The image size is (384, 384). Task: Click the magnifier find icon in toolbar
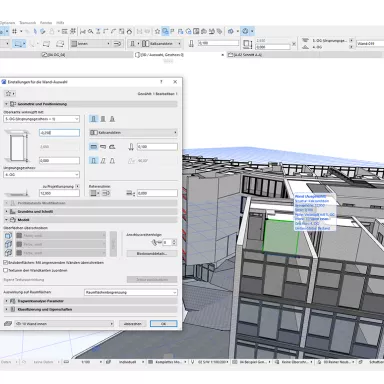(x=90, y=31)
